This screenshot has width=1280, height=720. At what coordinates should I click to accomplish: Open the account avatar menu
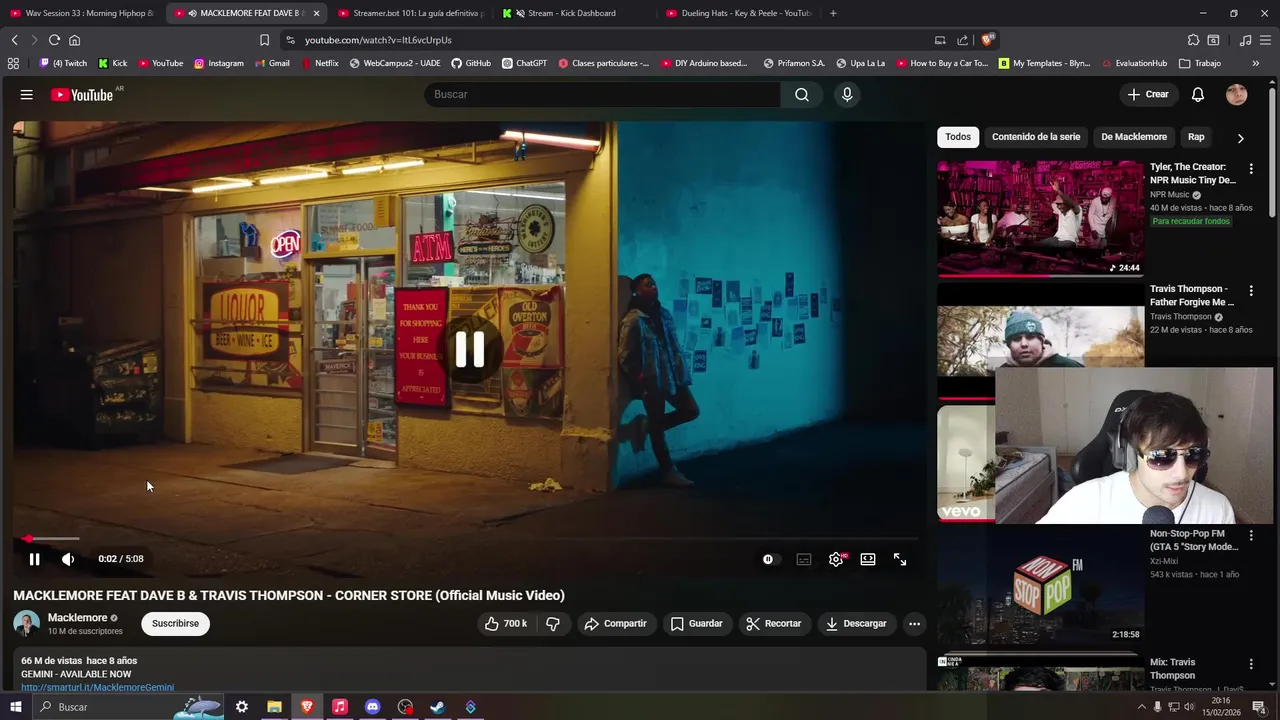(x=1237, y=94)
